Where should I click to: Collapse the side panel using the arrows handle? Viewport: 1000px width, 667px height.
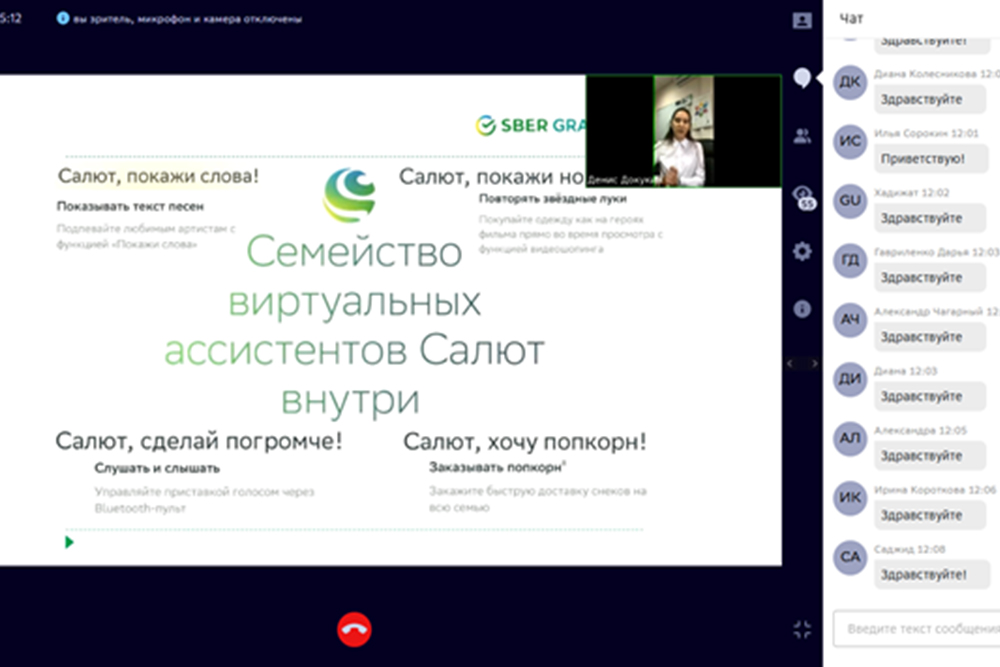(801, 364)
